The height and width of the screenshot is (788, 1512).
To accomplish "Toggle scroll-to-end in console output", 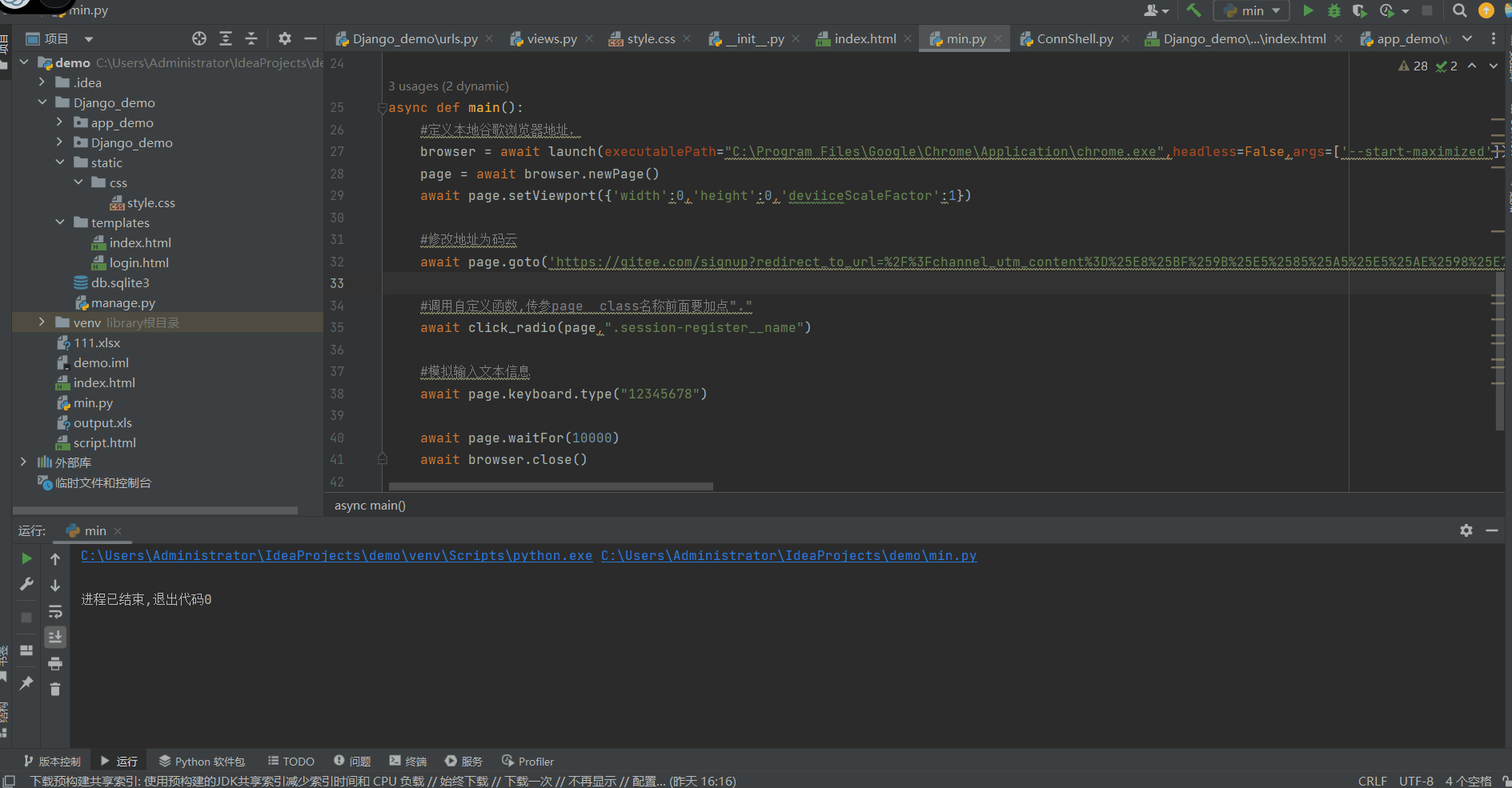I will [55, 638].
